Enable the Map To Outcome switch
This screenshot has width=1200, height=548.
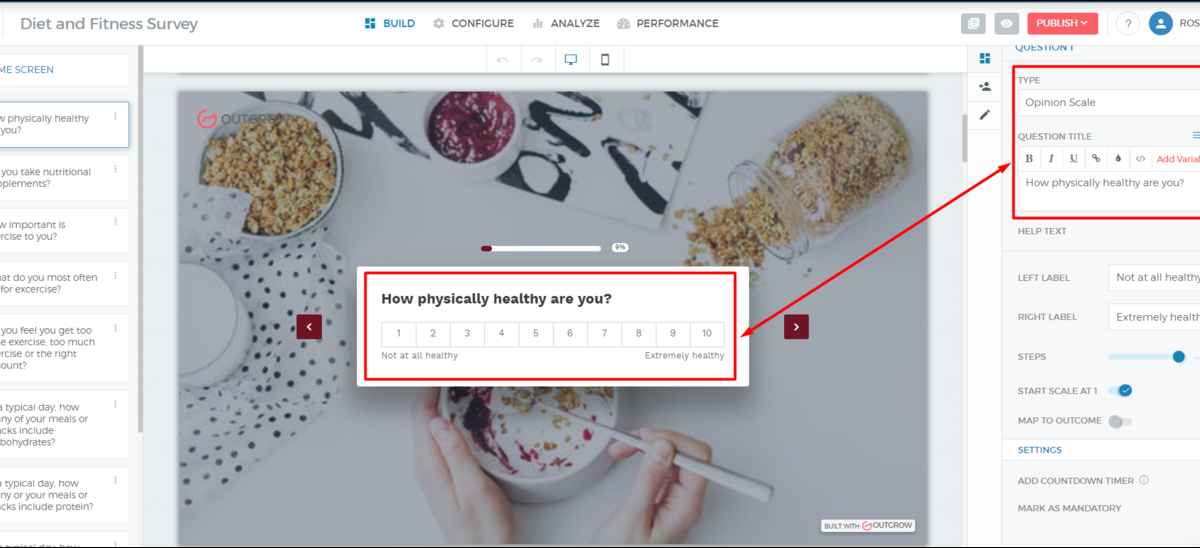pos(1120,421)
